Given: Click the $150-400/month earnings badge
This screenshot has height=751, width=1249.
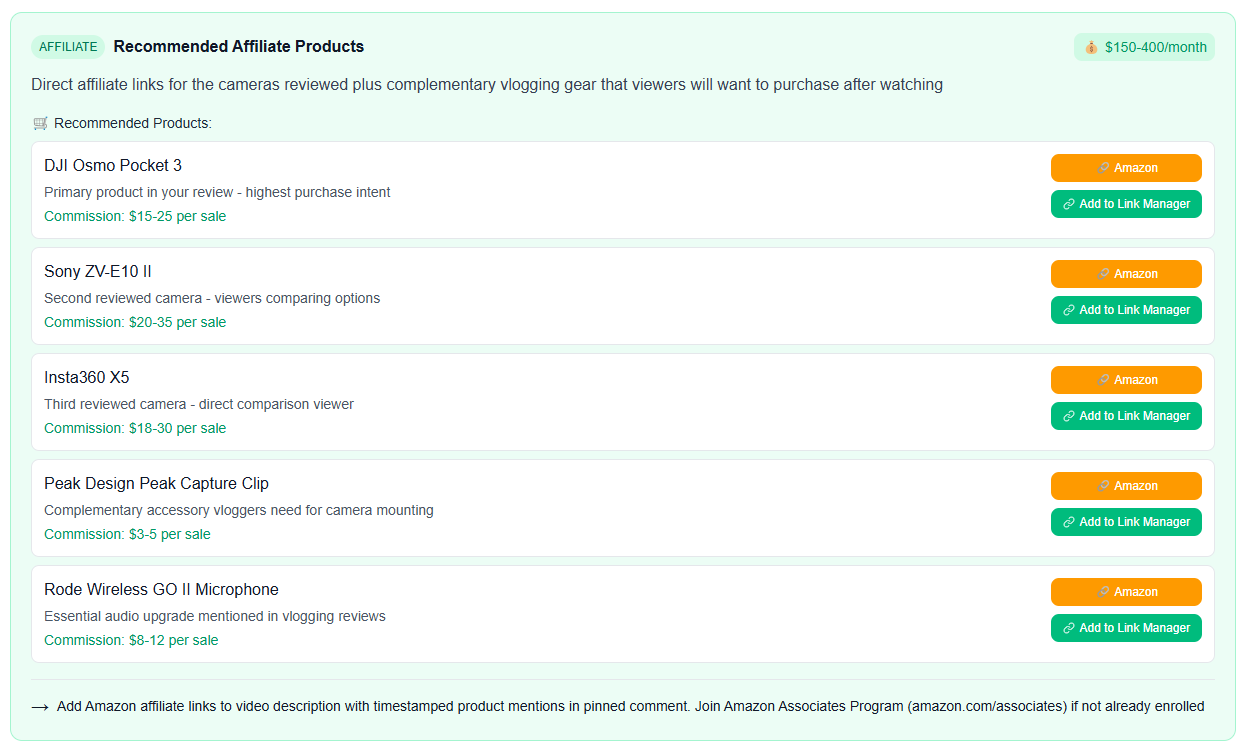Looking at the screenshot, I should (1144, 47).
